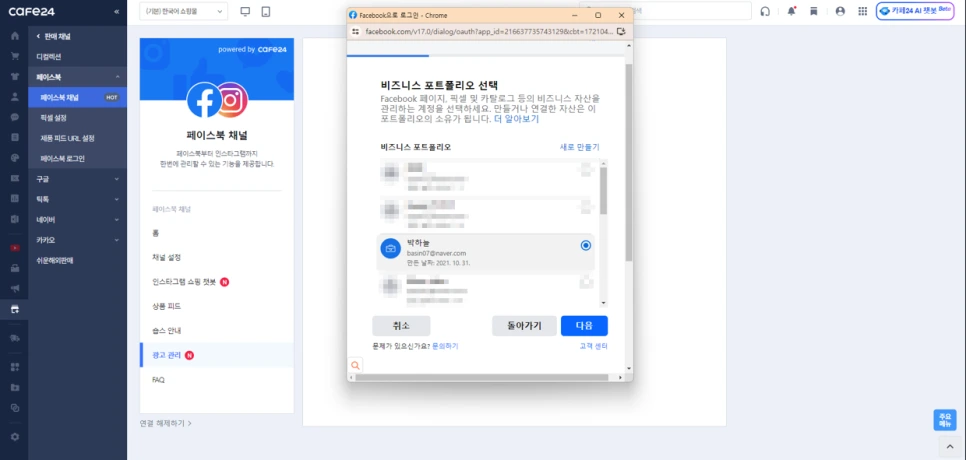Go back via 판매 채널 header

pyautogui.click(x=54, y=36)
